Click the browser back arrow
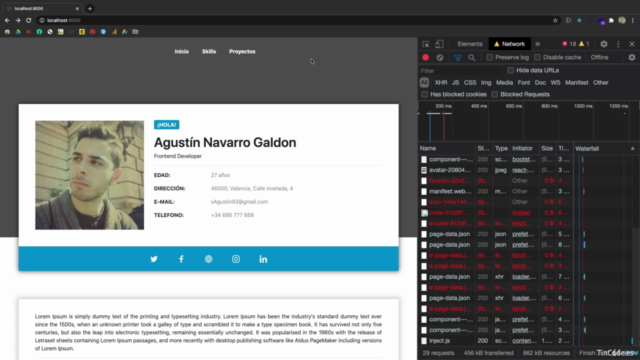This screenshot has height=360, width=640. 7,20
